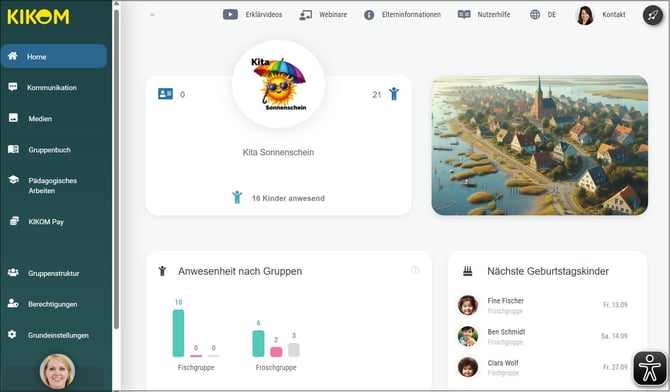The height and width of the screenshot is (392, 670).
Task: Open Kontakt link
Action: pyautogui.click(x=614, y=15)
